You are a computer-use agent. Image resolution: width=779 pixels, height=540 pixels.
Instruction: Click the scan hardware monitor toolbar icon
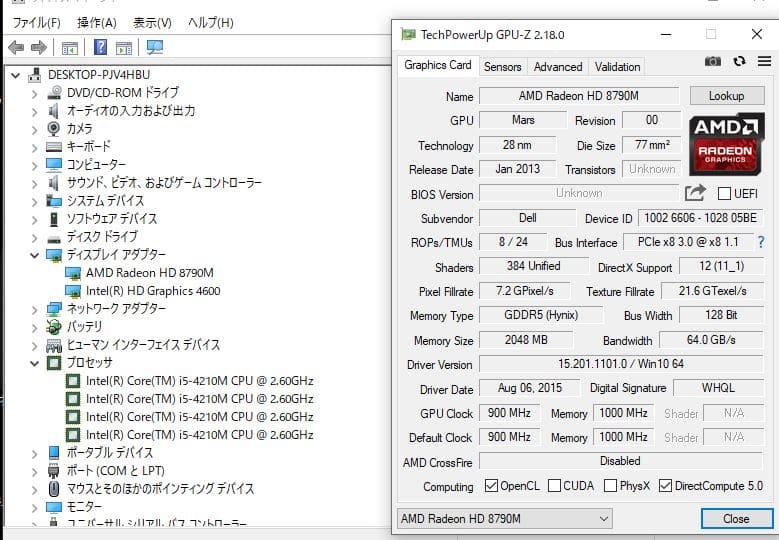click(155, 47)
